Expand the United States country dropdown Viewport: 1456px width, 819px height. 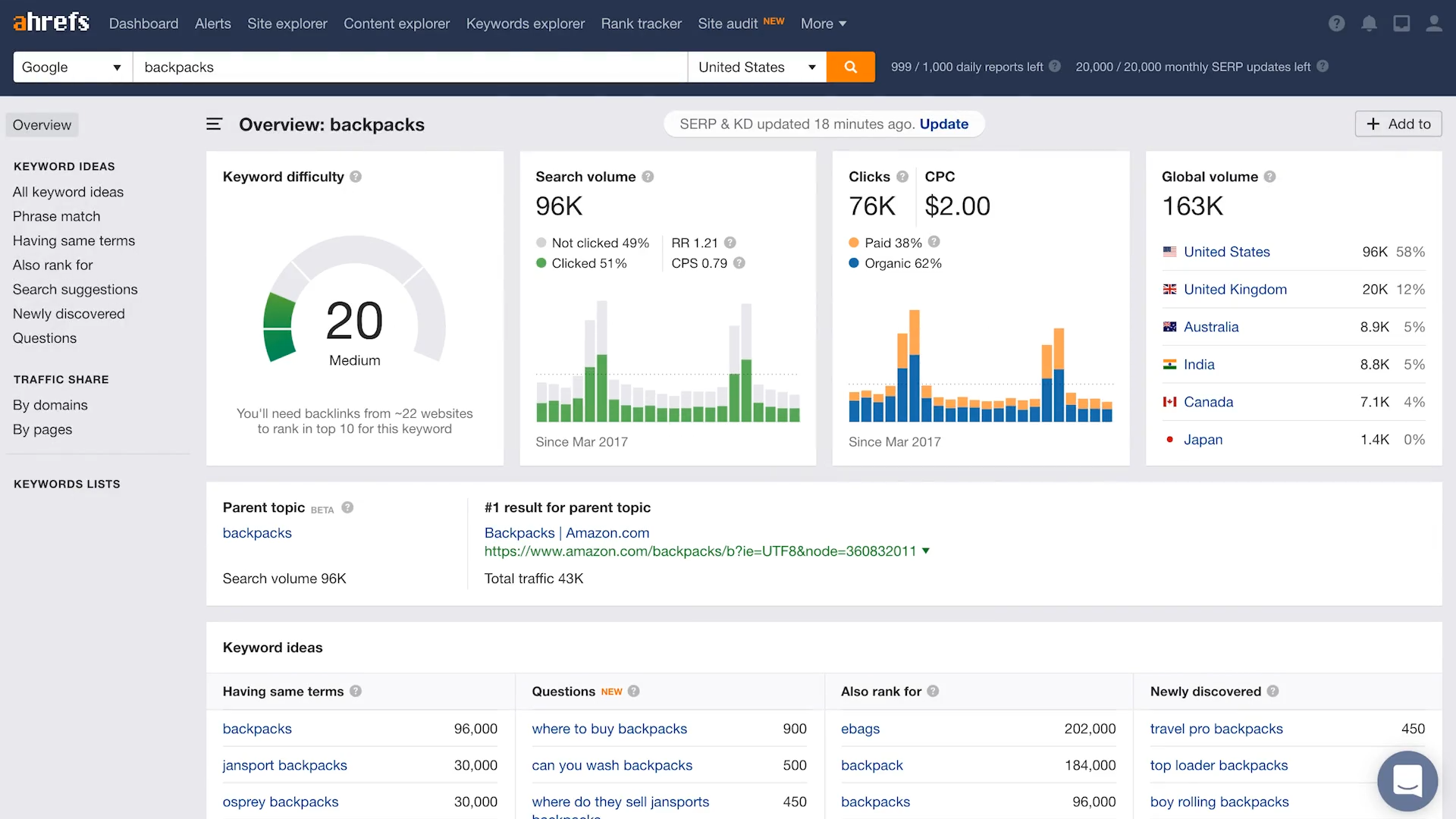pyautogui.click(x=756, y=67)
